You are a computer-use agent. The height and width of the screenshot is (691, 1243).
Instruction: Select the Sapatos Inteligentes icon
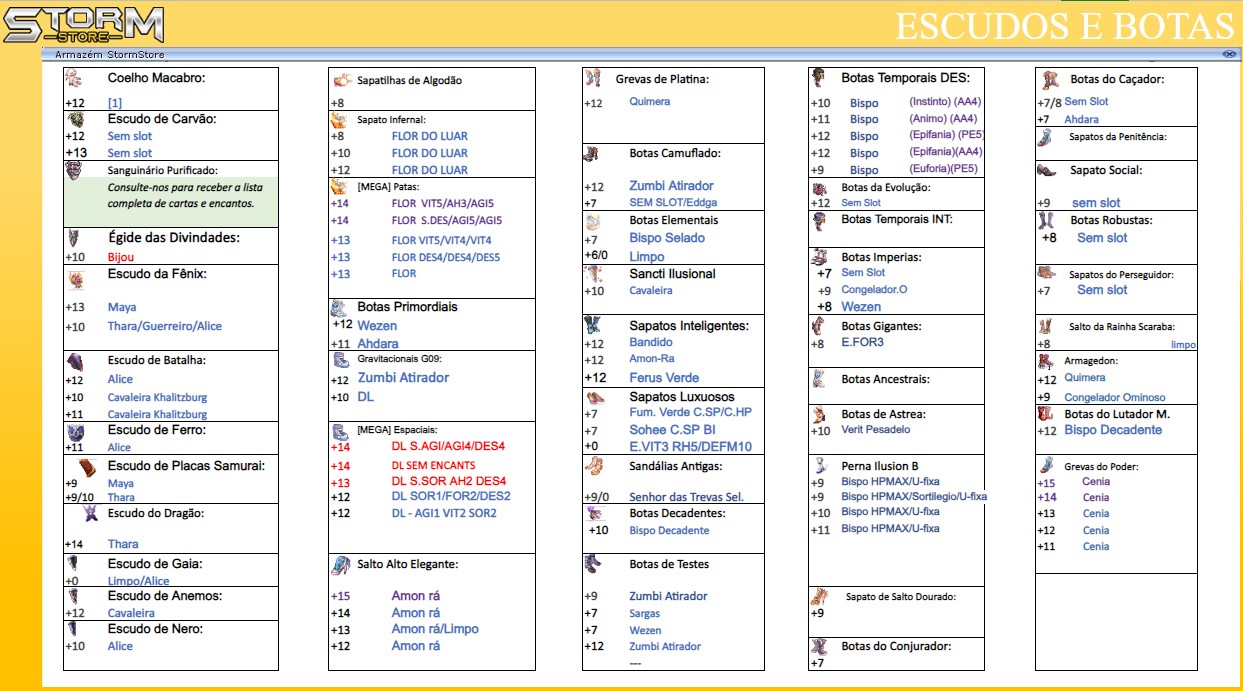(x=593, y=325)
